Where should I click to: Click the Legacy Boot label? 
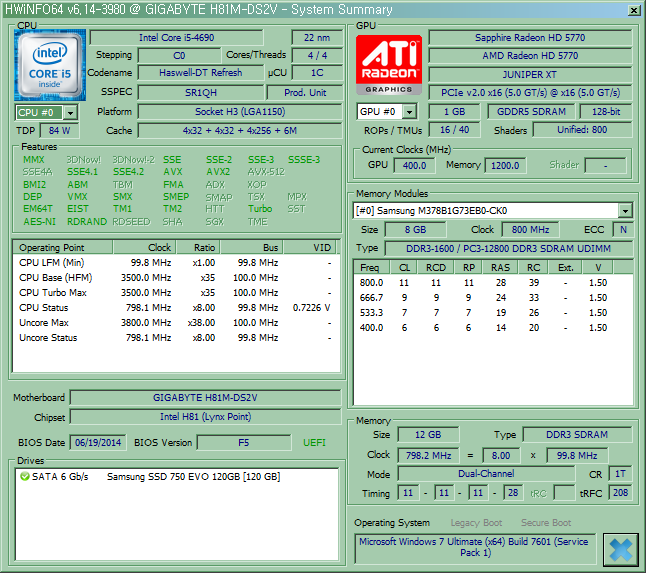click(476, 523)
